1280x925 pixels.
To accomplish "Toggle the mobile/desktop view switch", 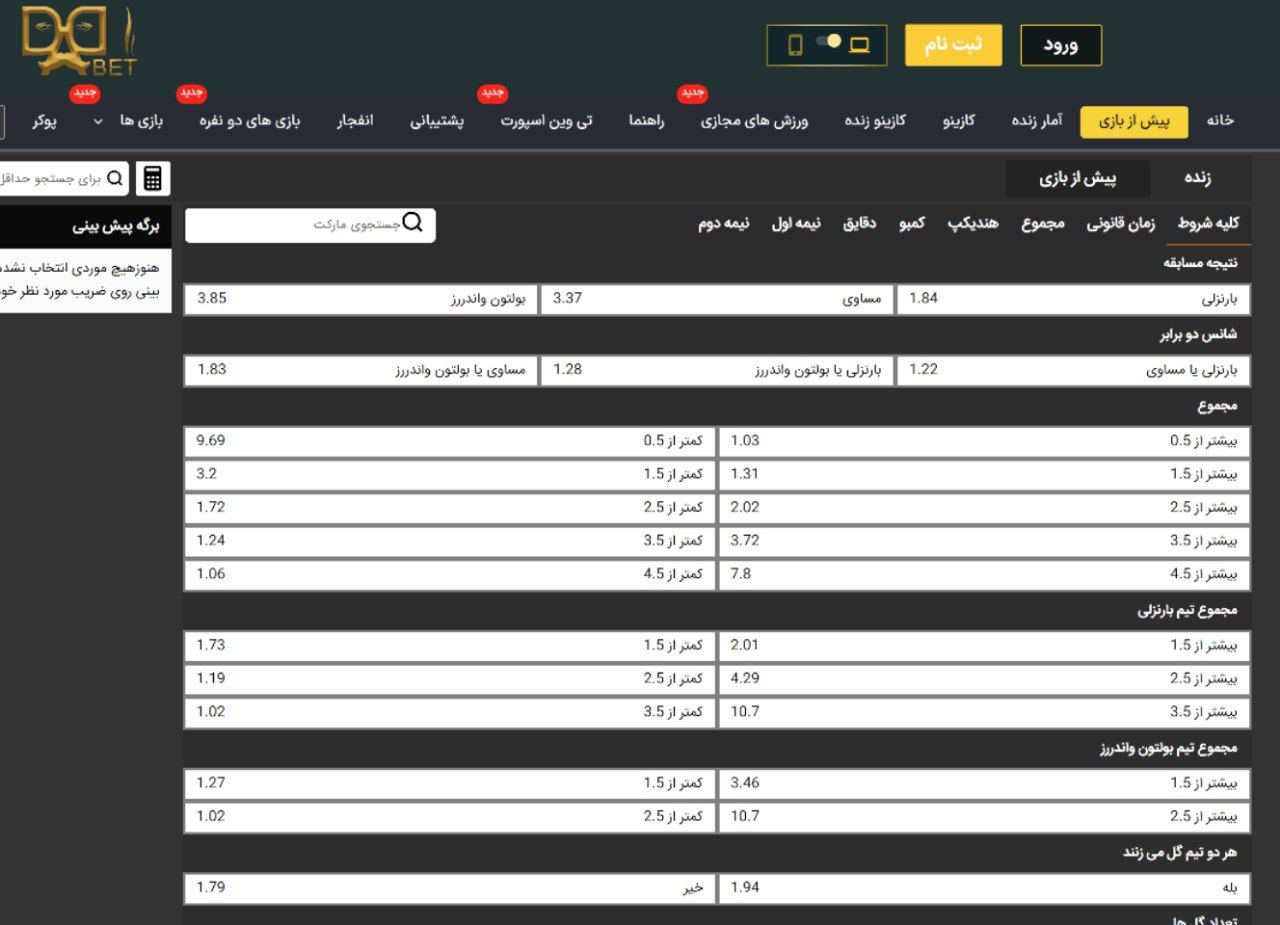I will (x=828, y=42).
